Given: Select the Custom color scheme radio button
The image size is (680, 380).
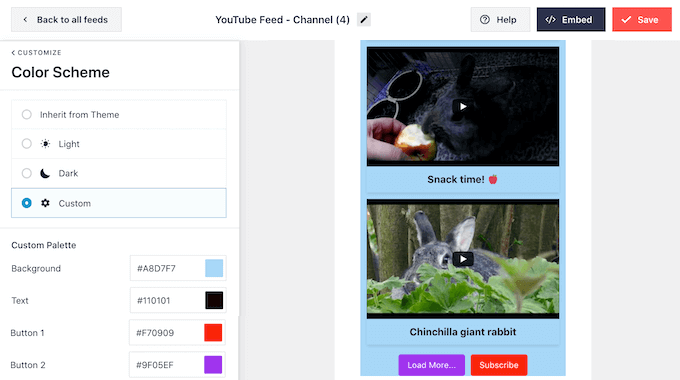Looking at the screenshot, I should pos(26,203).
